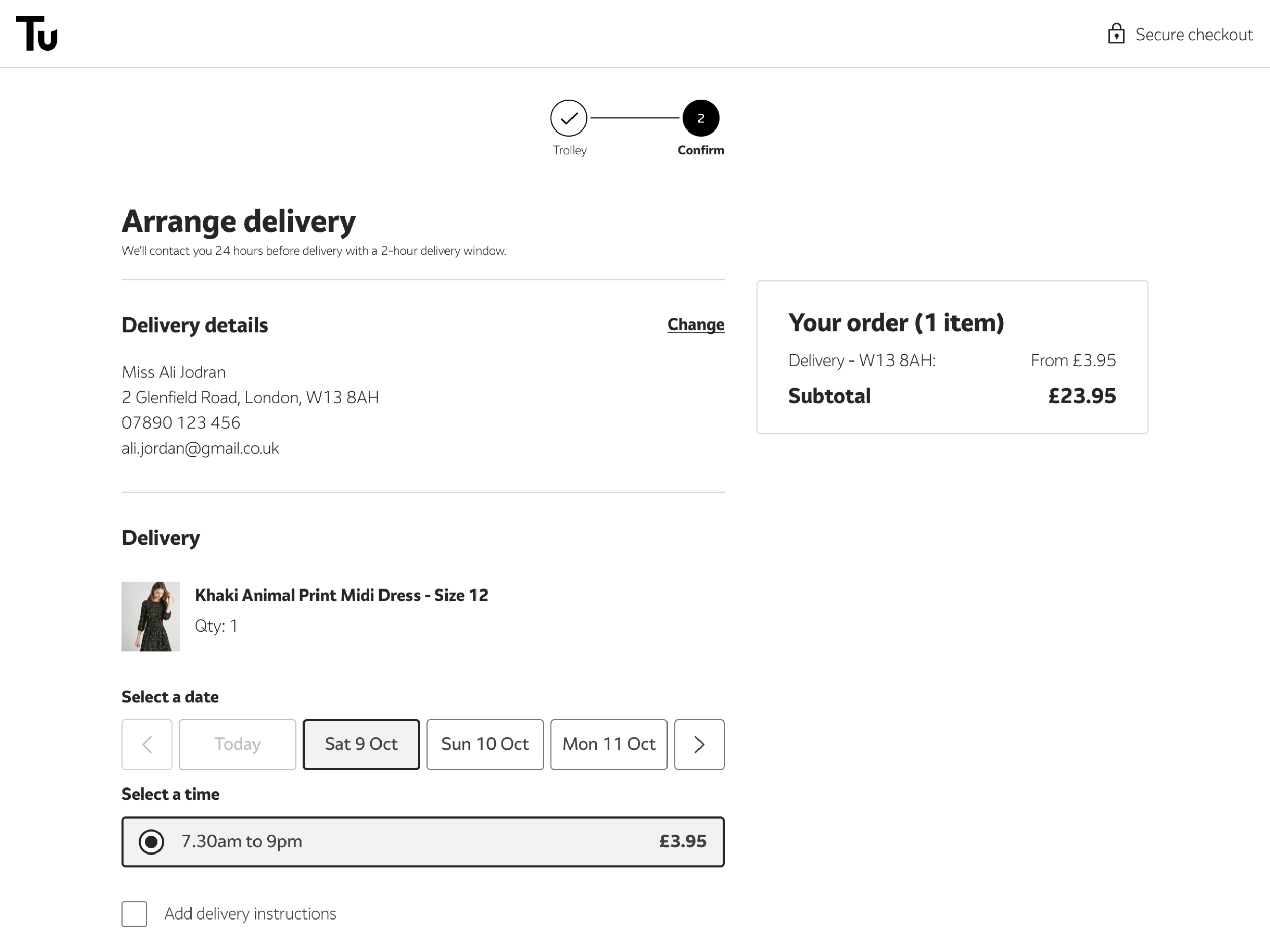Select Sat 9 Oct delivery date
This screenshot has width=1270, height=952.
pyautogui.click(x=361, y=744)
